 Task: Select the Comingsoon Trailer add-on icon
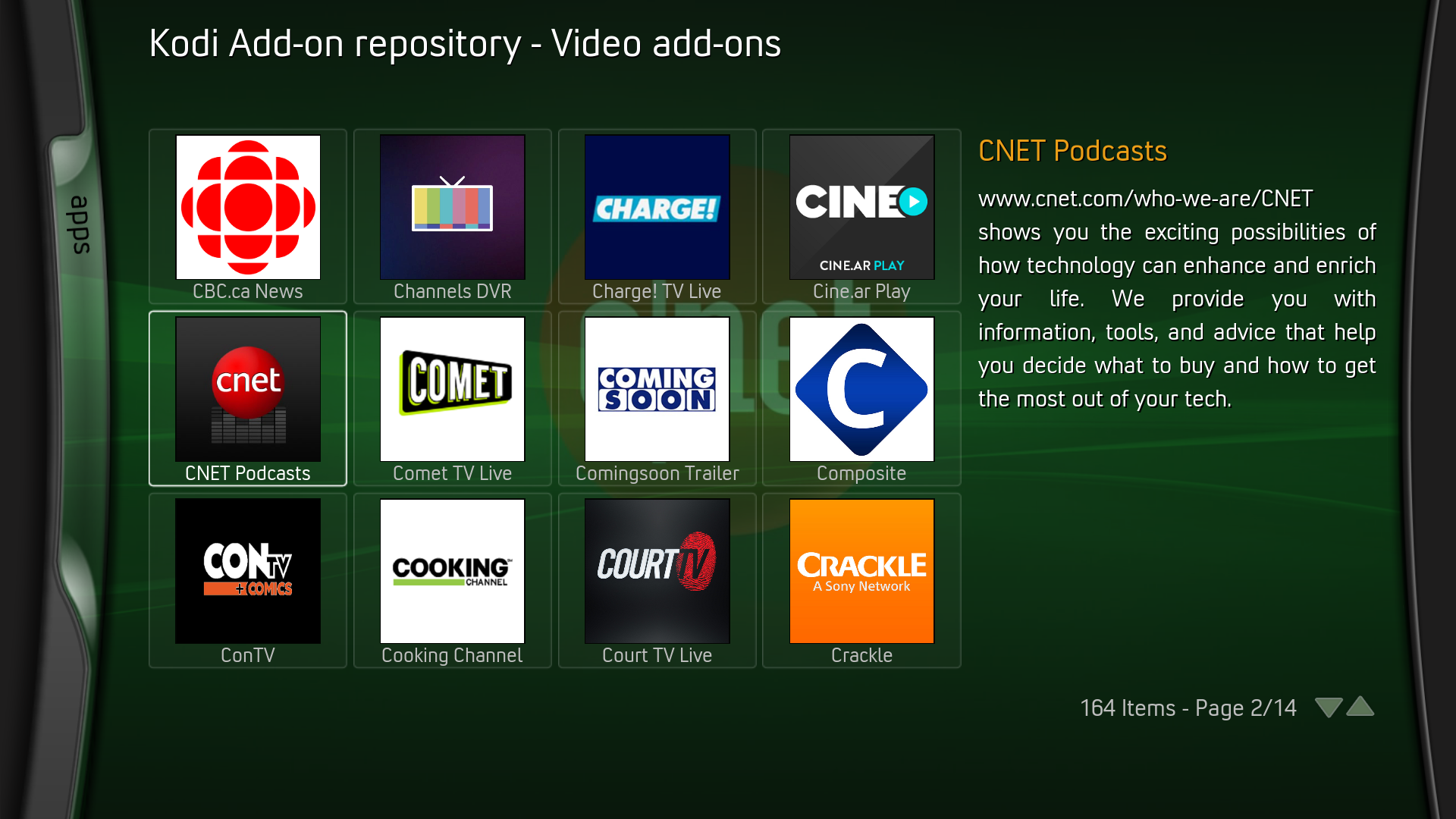tap(657, 389)
